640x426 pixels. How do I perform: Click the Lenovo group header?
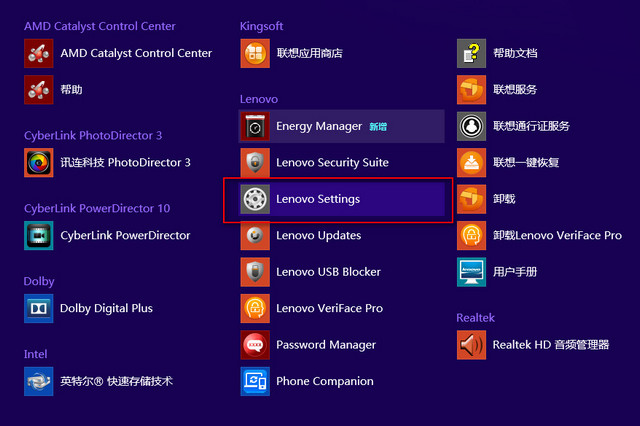pos(259,99)
